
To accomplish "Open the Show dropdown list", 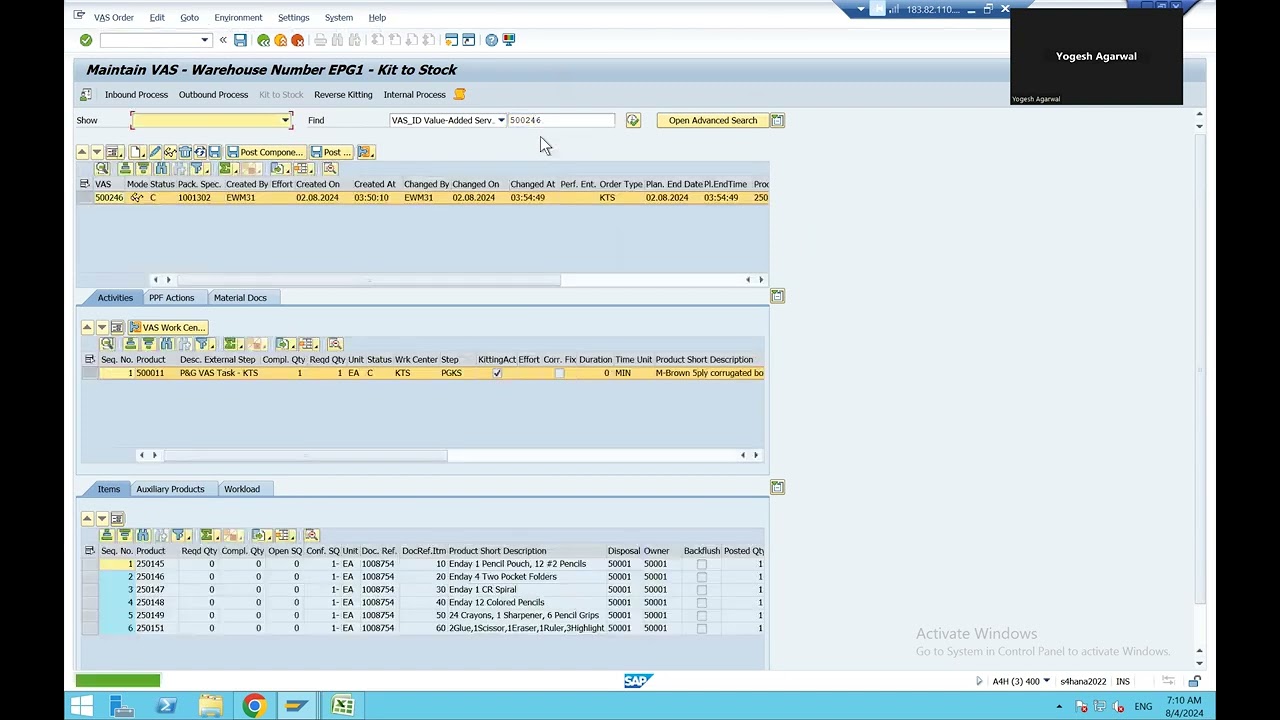I will point(286,121).
